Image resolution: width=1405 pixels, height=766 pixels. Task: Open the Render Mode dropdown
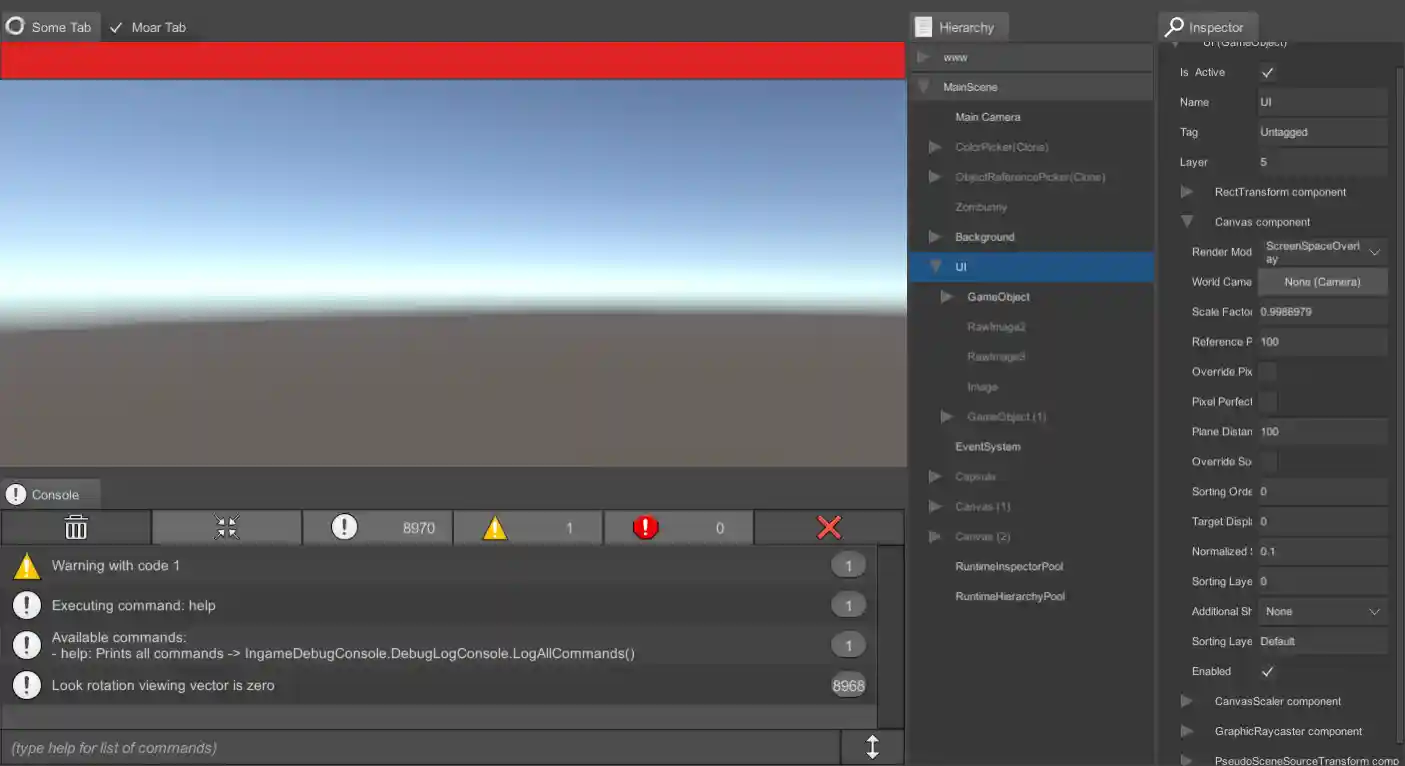click(1322, 251)
